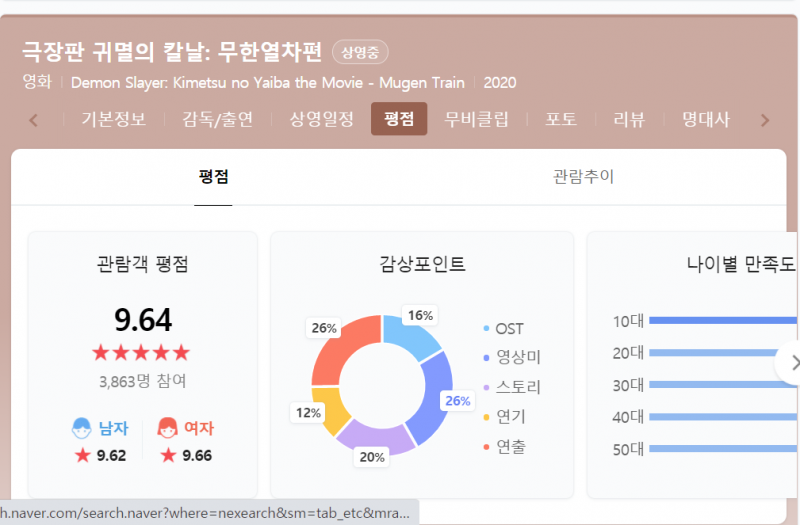Click the 상영중 badge

tap(360, 52)
